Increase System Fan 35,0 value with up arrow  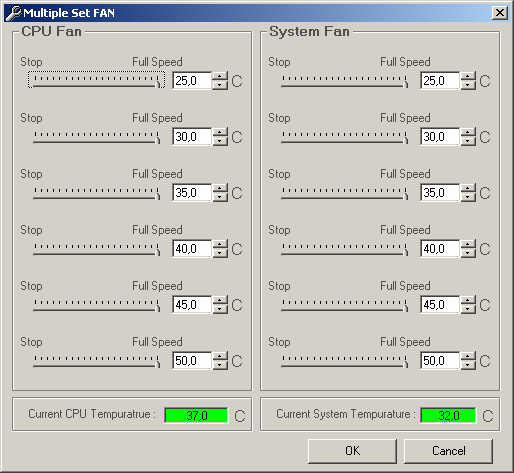[468, 189]
